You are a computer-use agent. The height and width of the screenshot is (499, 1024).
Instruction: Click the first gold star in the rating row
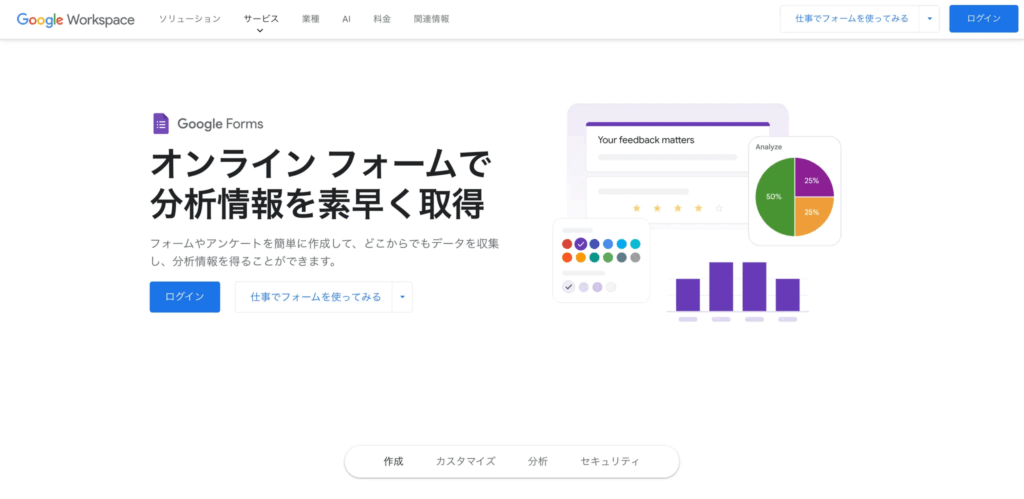(x=636, y=208)
